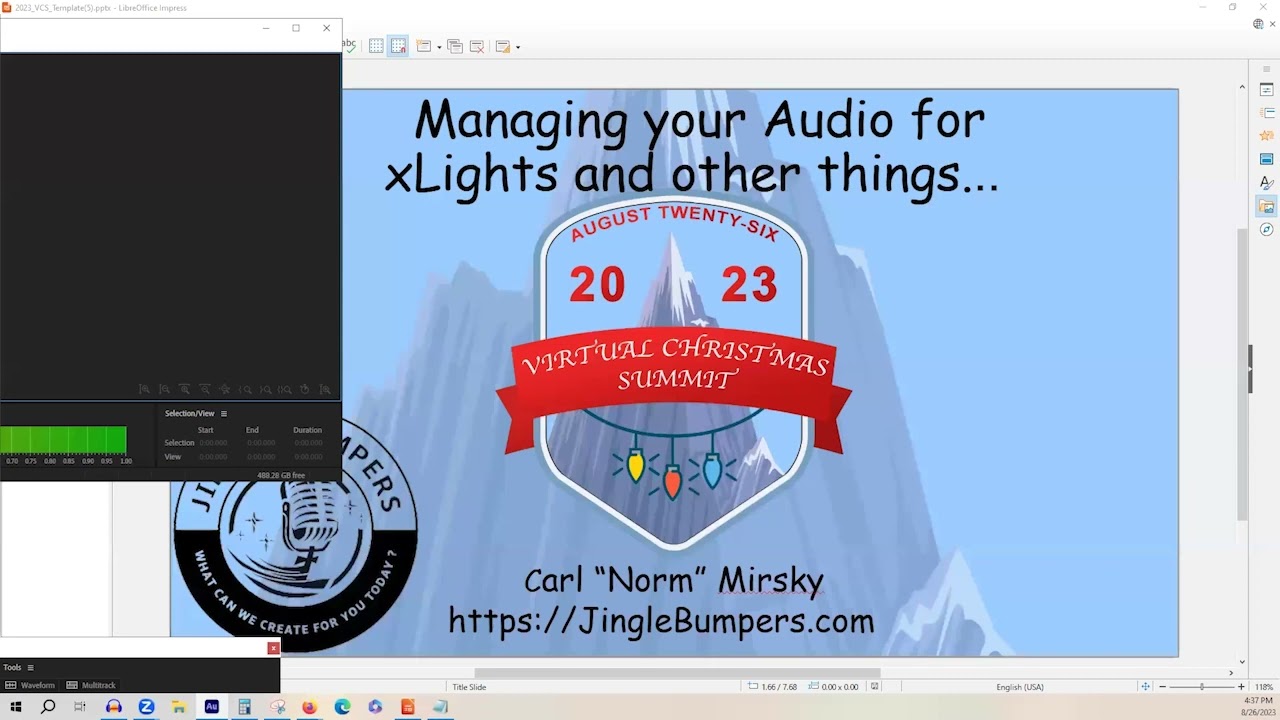Viewport: 1280px width, 720px height.
Task: Click English (USA) language in status bar
Action: 1019,687
